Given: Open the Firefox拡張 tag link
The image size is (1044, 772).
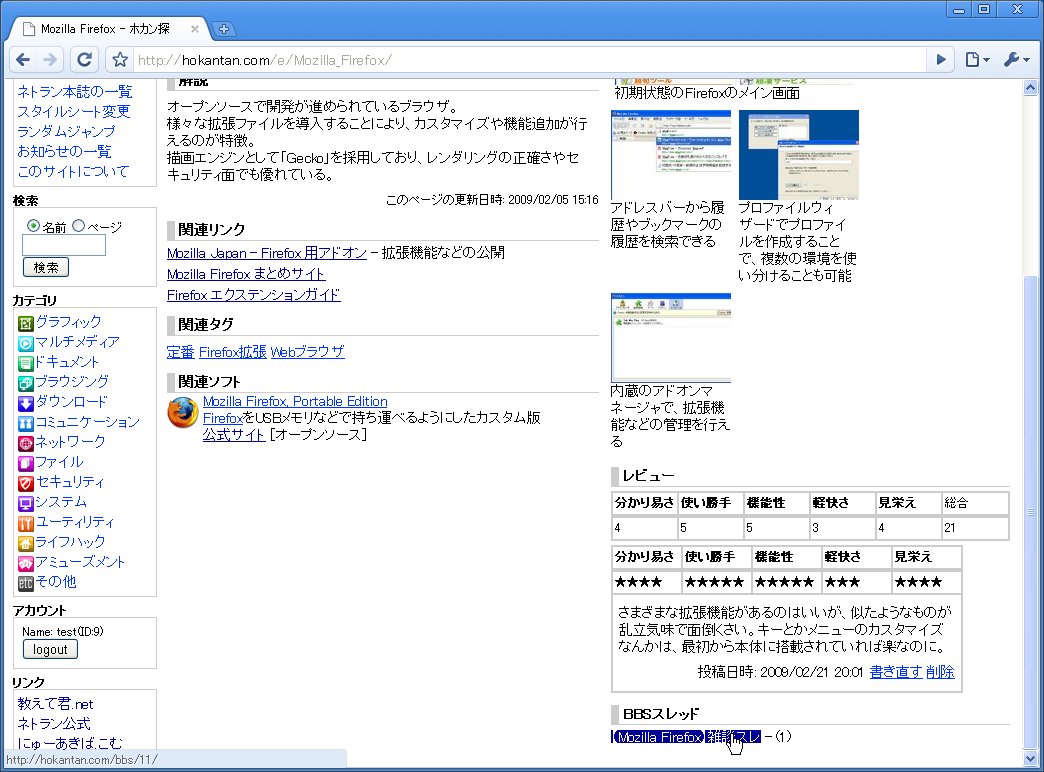Looking at the screenshot, I should pyautogui.click(x=232, y=352).
